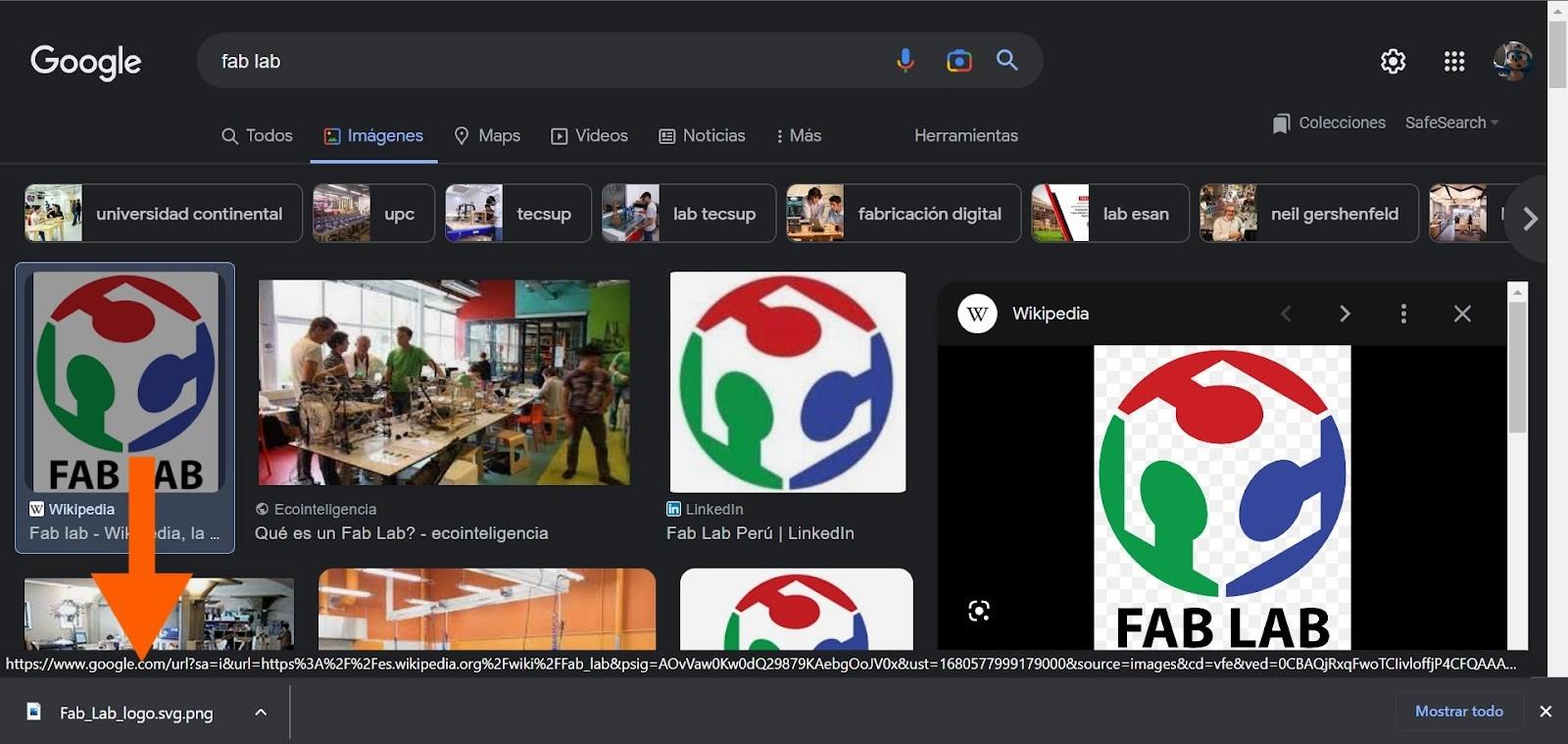Image resolution: width=1568 pixels, height=744 pixels.
Task: Switch to the Videos tab
Action: (589, 135)
